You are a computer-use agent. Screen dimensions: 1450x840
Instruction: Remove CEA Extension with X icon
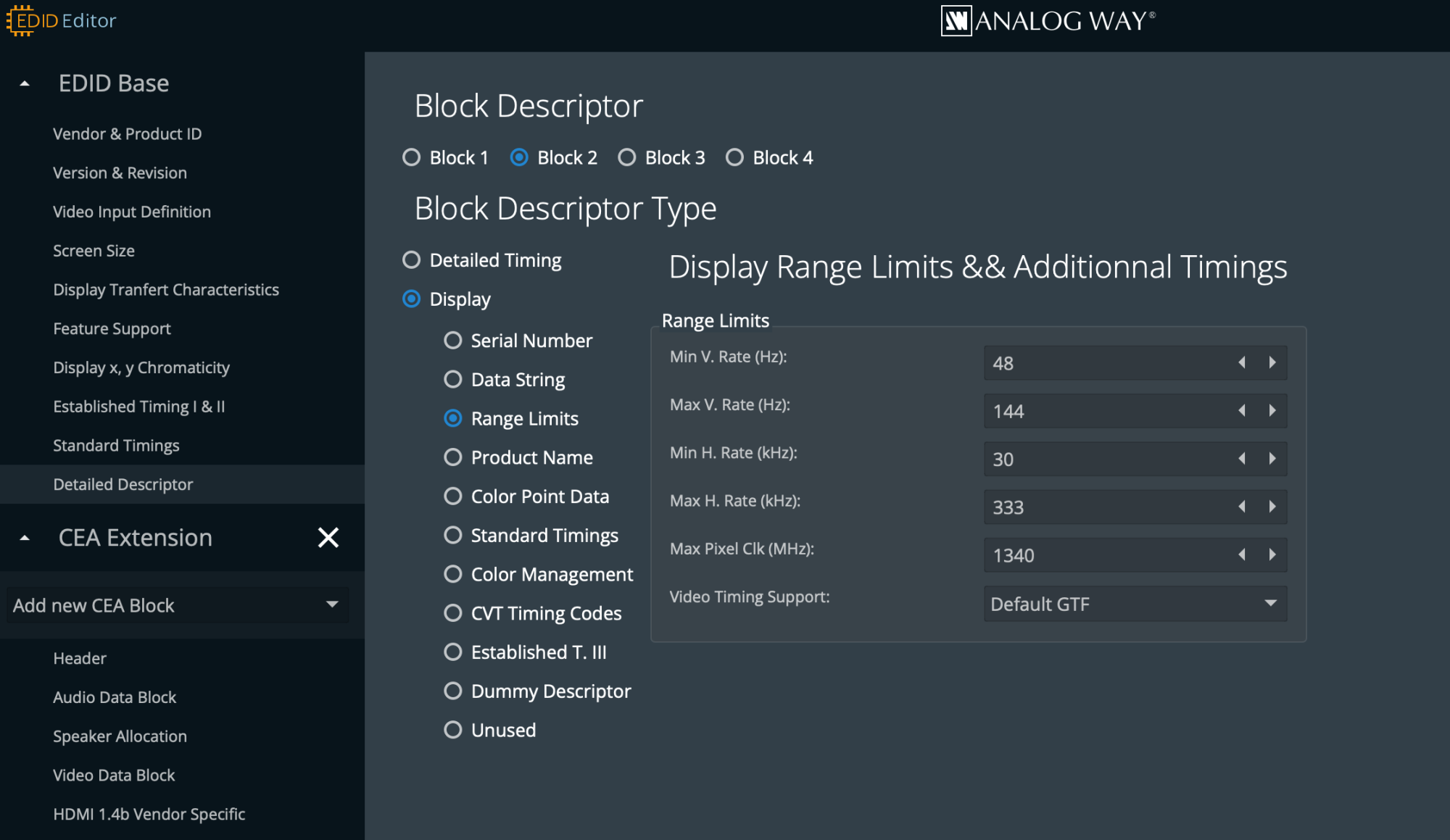[x=328, y=538]
